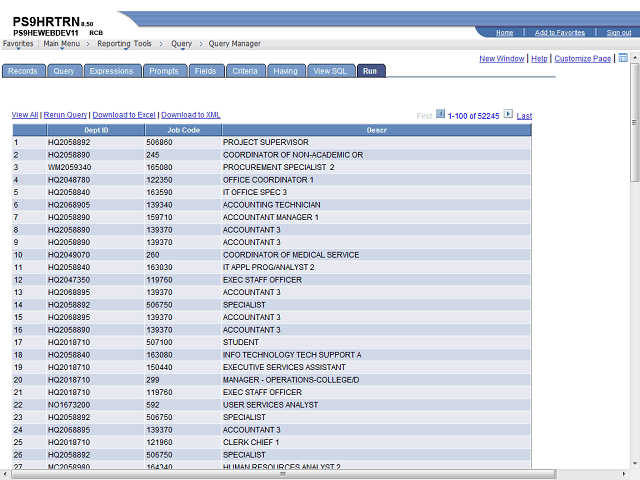Viewport: 640px width, 480px height.
Task: Click the Rerun Query link
Action: 65,115
